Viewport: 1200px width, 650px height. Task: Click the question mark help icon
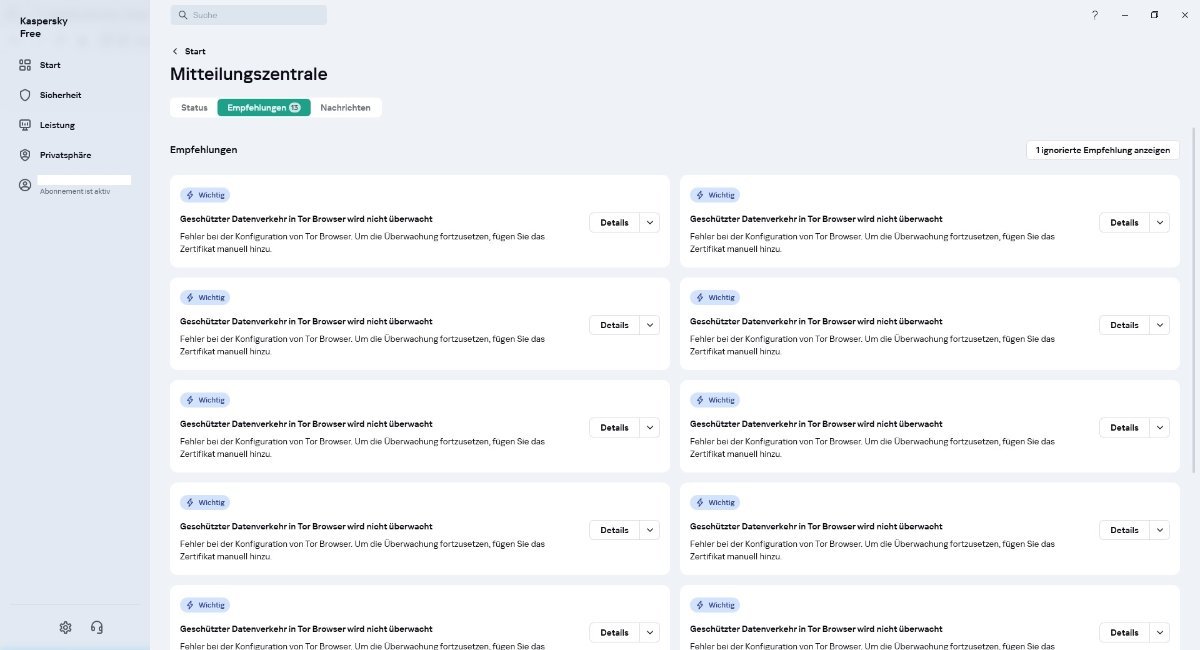[x=1095, y=15]
